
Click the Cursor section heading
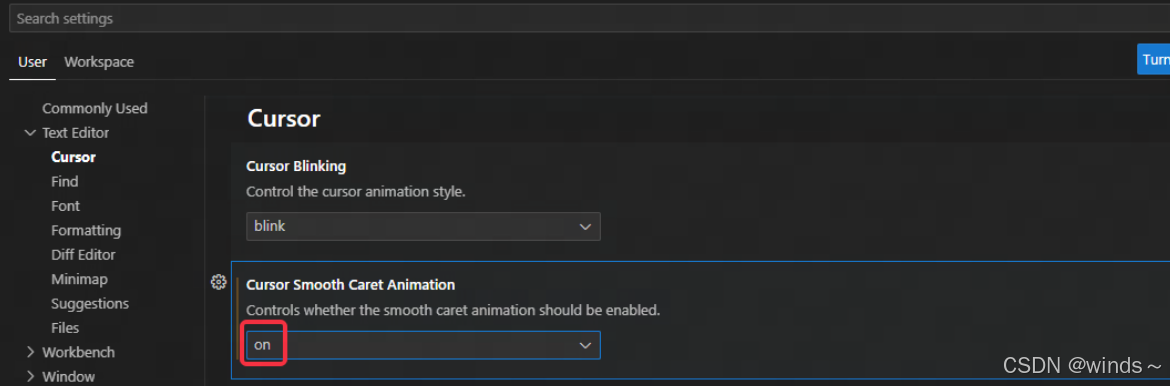(x=284, y=118)
